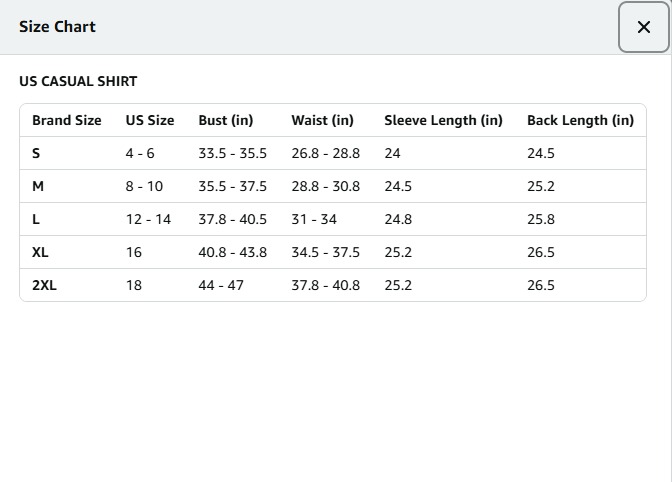
Task: Select the sleeve length value 24.8
Action: pos(398,219)
